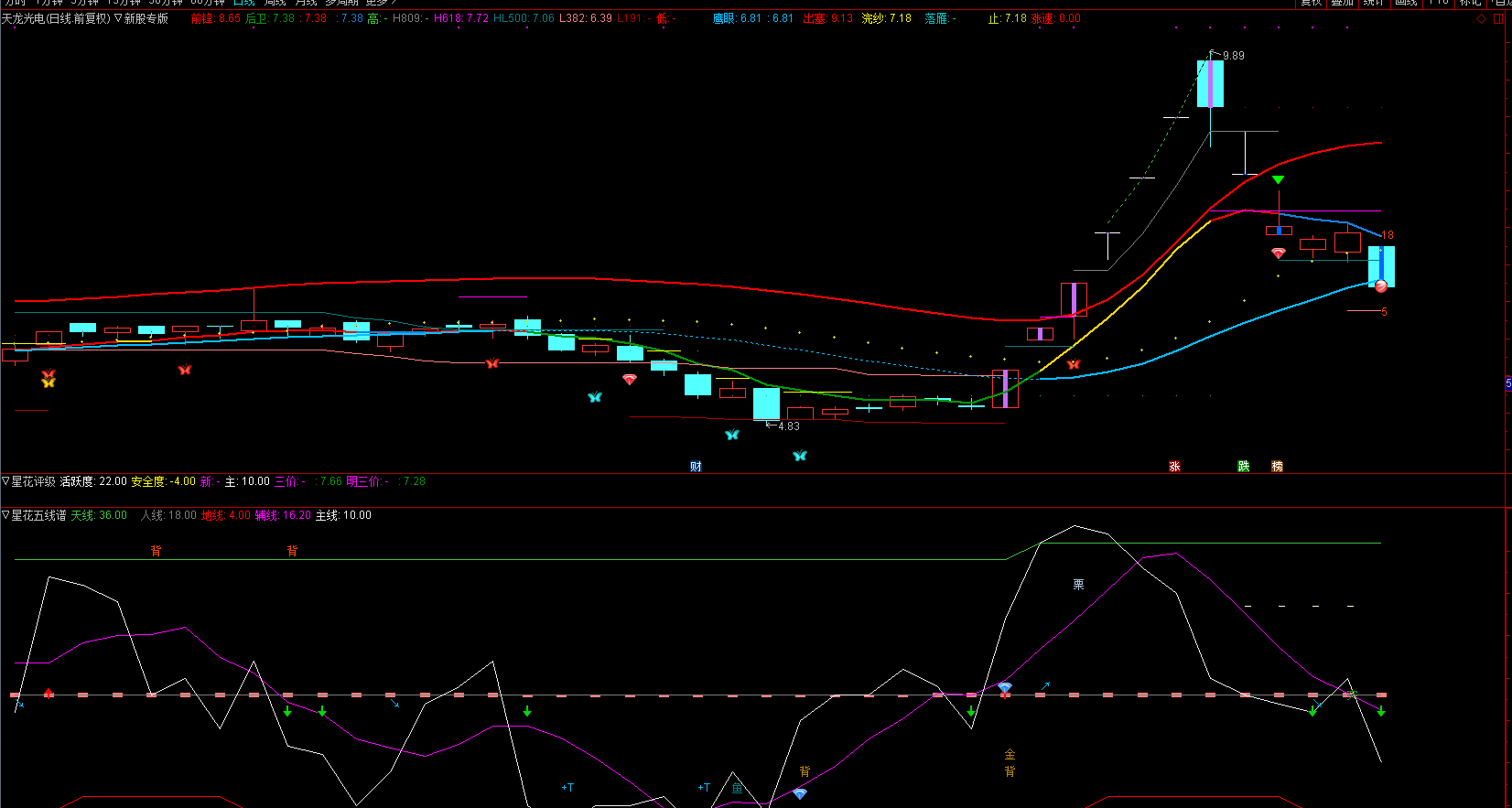The image size is (1512, 808).
Task: Click the red gem marker under mid-chart candles
Action: coord(629,379)
